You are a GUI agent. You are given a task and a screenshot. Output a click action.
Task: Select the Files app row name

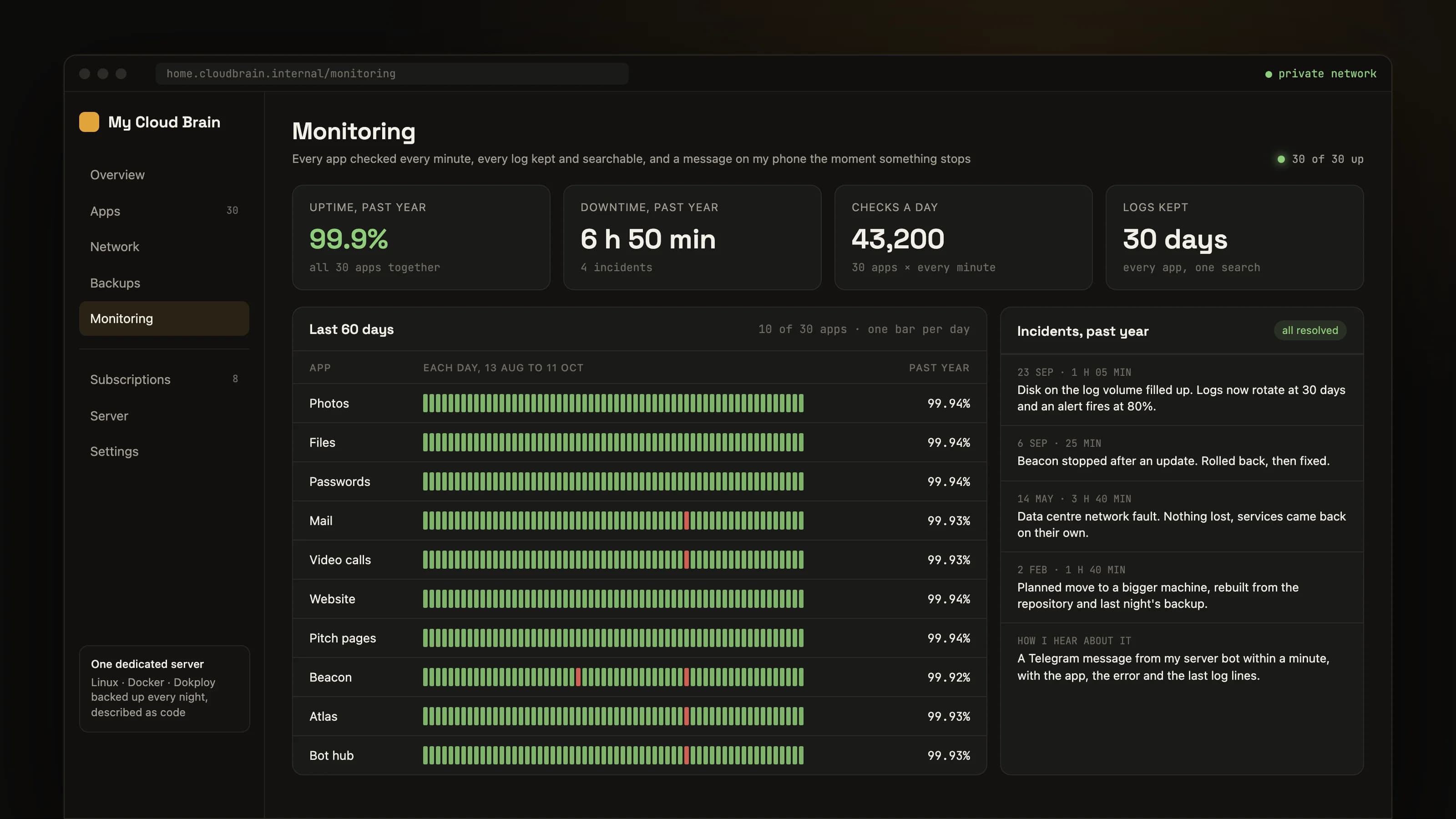pyautogui.click(x=322, y=443)
